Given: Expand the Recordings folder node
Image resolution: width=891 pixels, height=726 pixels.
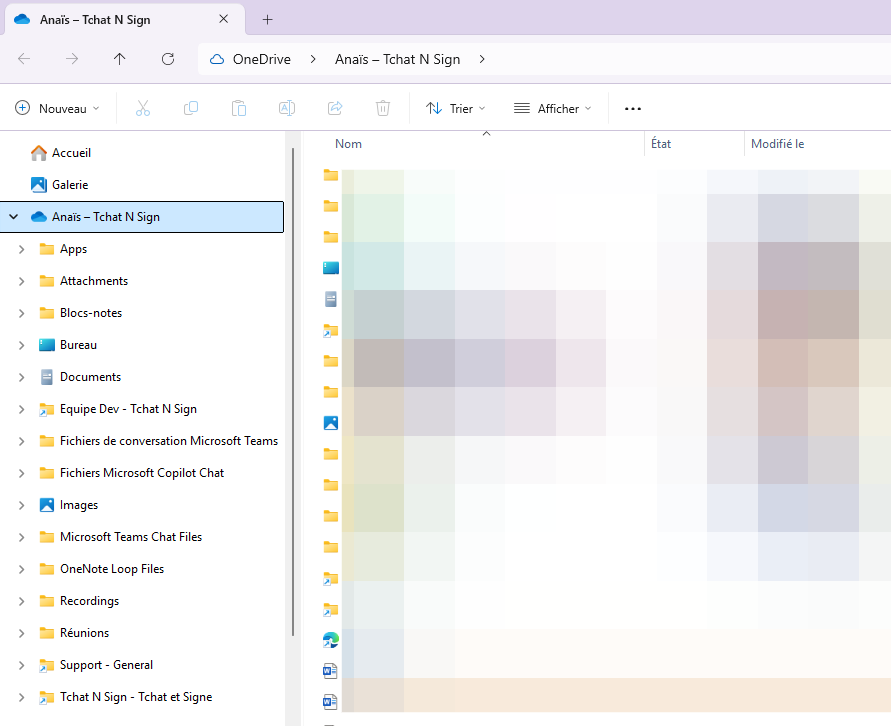Looking at the screenshot, I should (x=22, y=601).
